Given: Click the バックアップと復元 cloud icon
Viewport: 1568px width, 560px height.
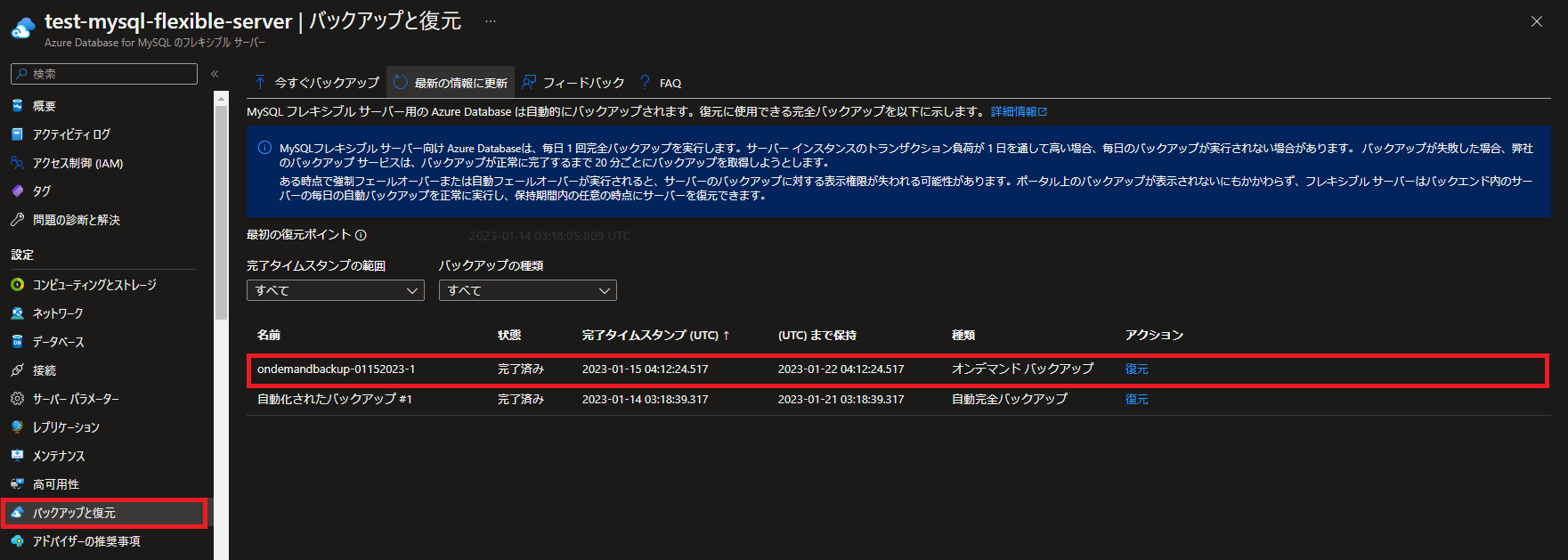Looking at the screenshot, I should click(17, 513).
